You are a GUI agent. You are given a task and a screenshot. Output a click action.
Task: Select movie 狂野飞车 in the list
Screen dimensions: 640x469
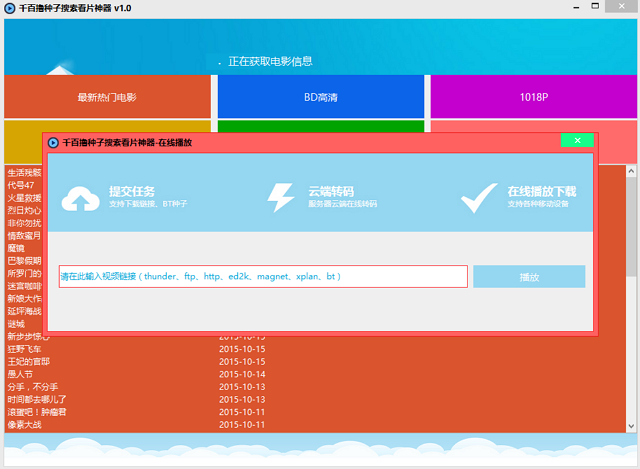coord(28,349)
